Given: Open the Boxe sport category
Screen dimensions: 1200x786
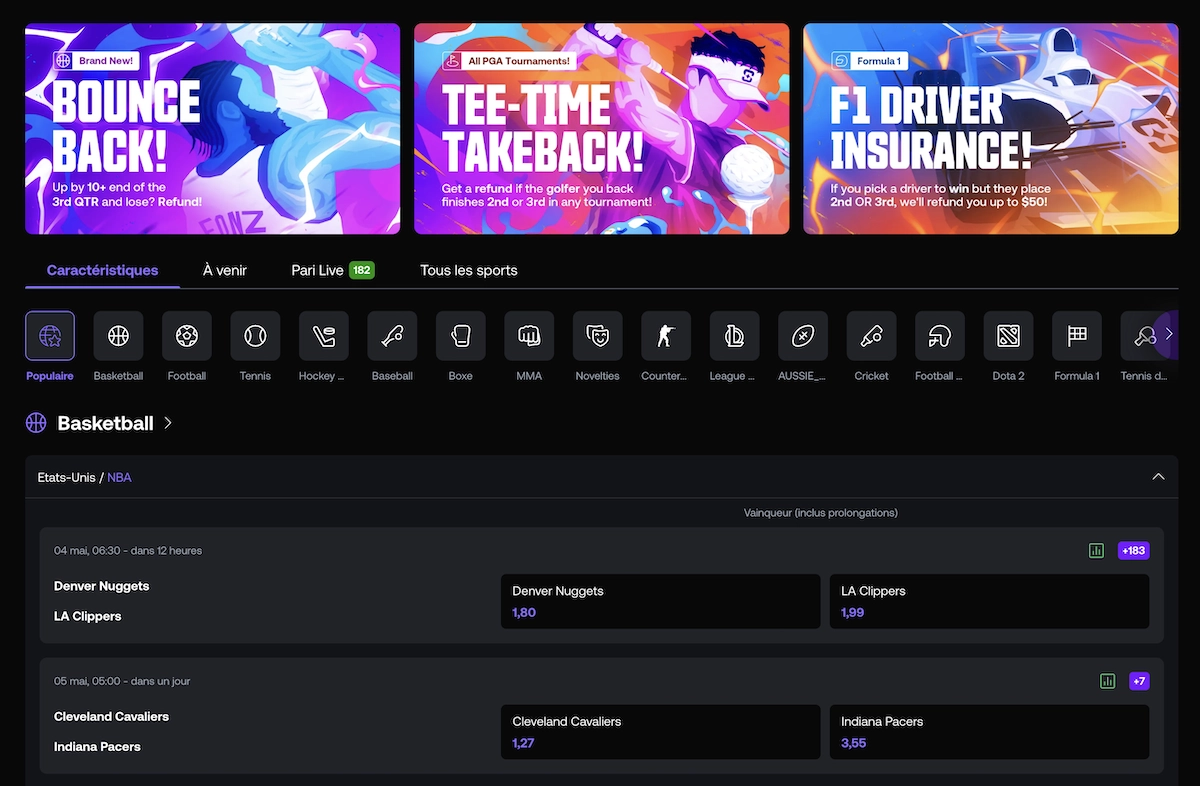Looking at the screenshot, I should pos(460,336).
